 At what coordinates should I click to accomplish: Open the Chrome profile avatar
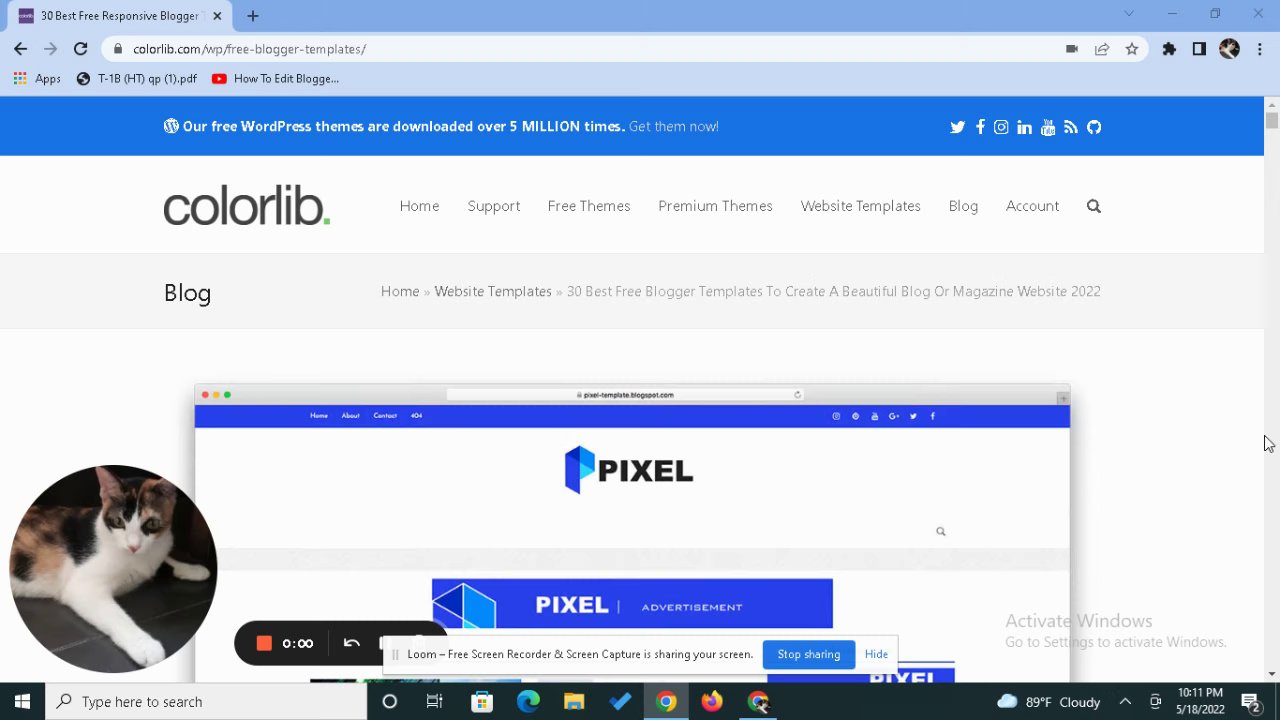[x=1230, y=49]
